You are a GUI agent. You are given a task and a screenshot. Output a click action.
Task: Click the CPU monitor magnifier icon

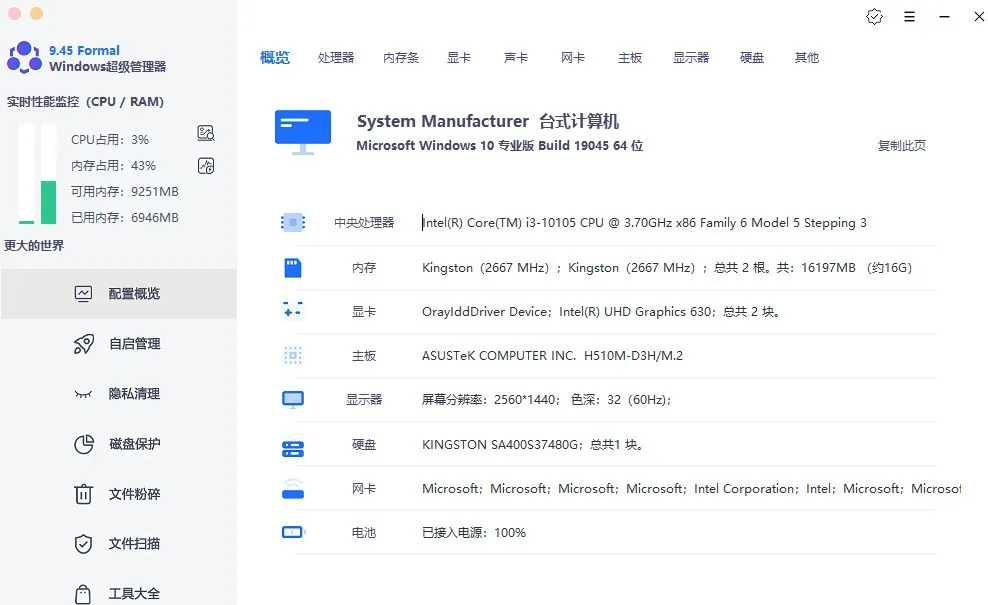point(206,132)
